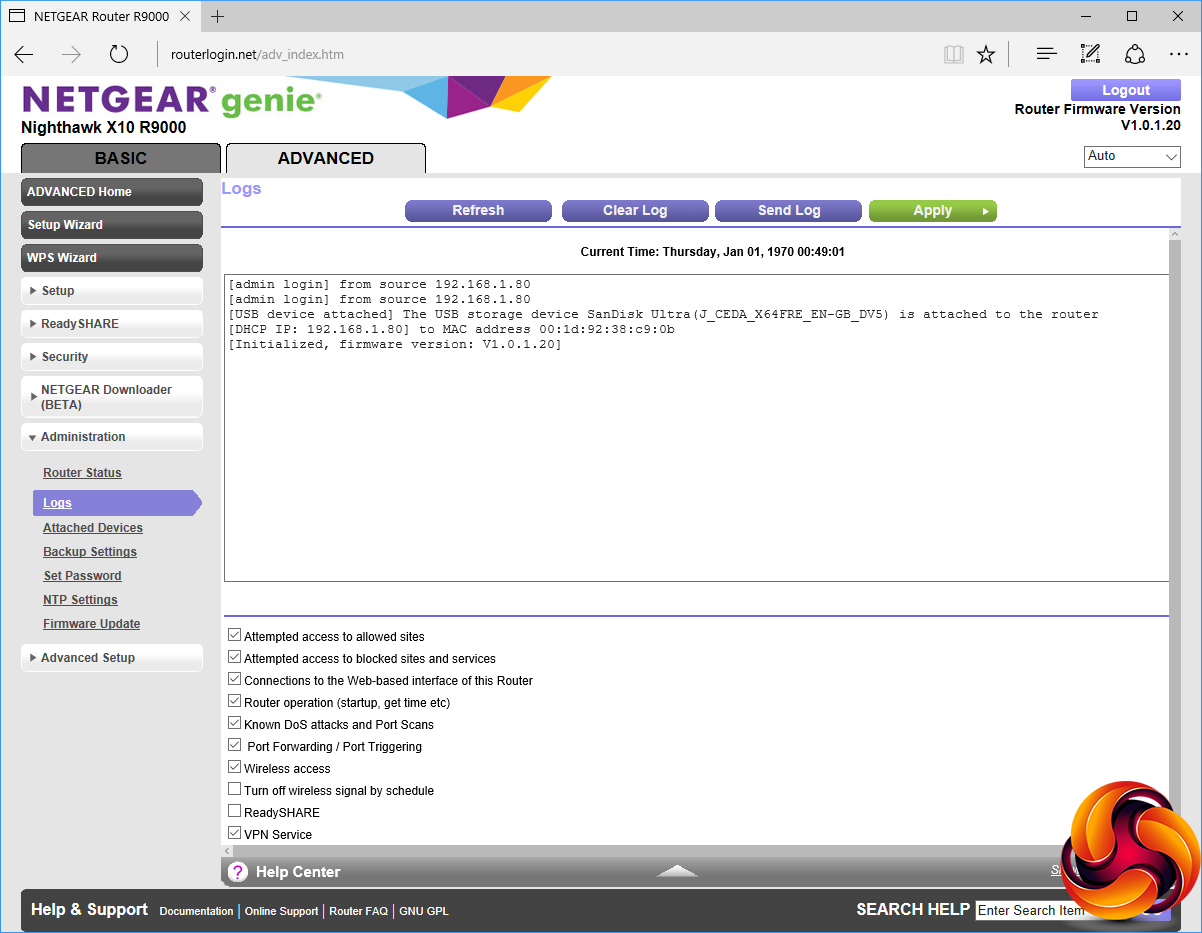Check Turn off wireless signal by schedule
The image size is (1202, 933).
pos(235,790)
